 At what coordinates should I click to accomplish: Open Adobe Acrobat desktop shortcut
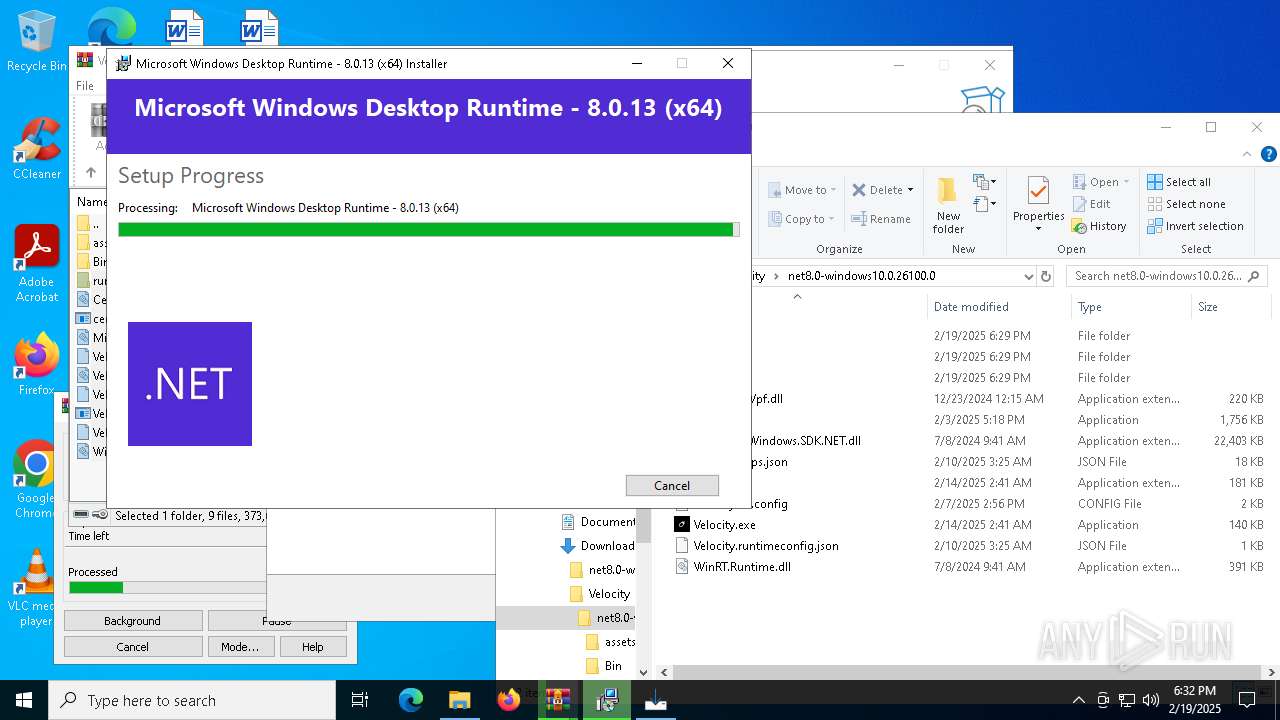(x=37, y=264)
